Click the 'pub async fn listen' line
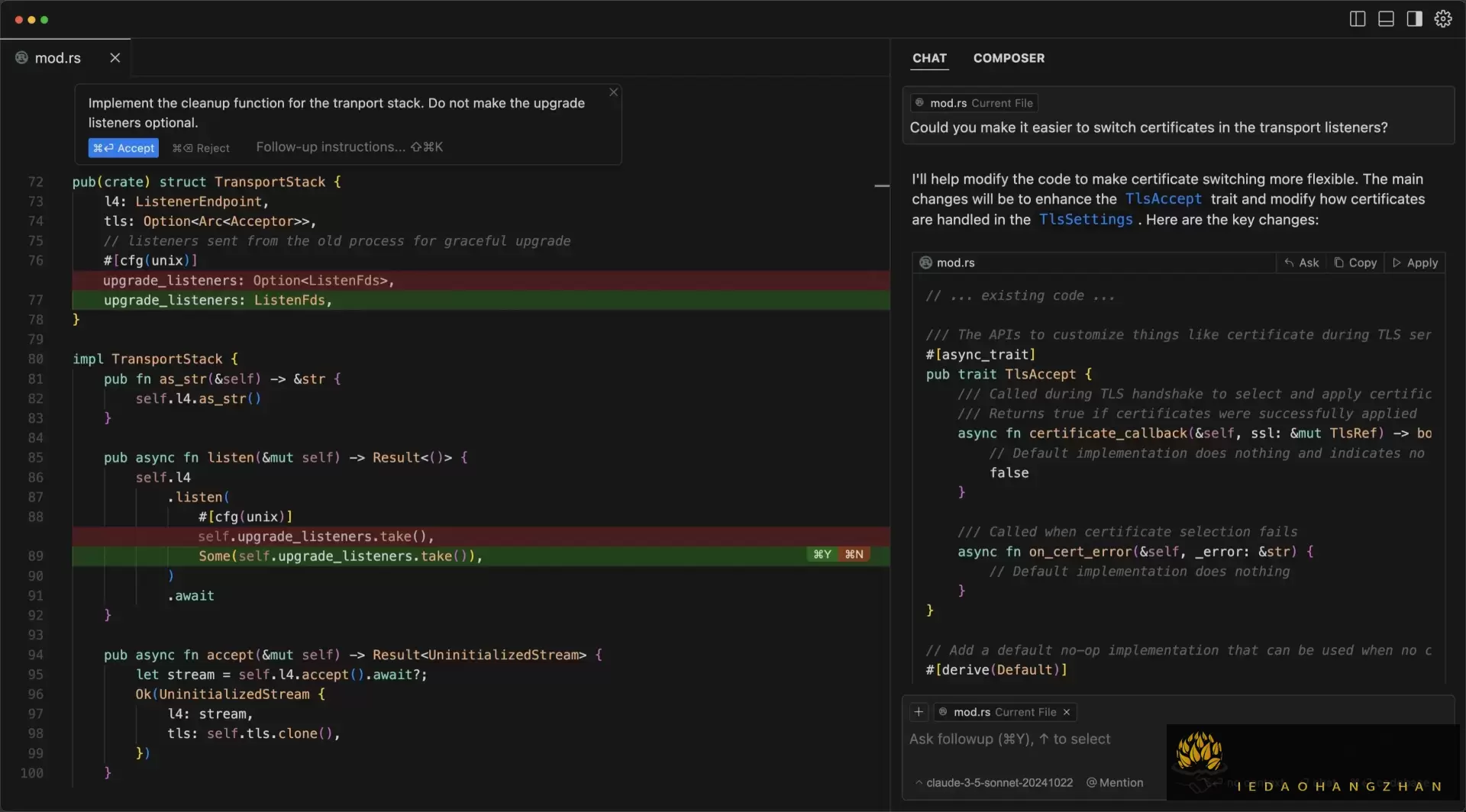Screen dimensions: 1466x812 coord(286,457)
